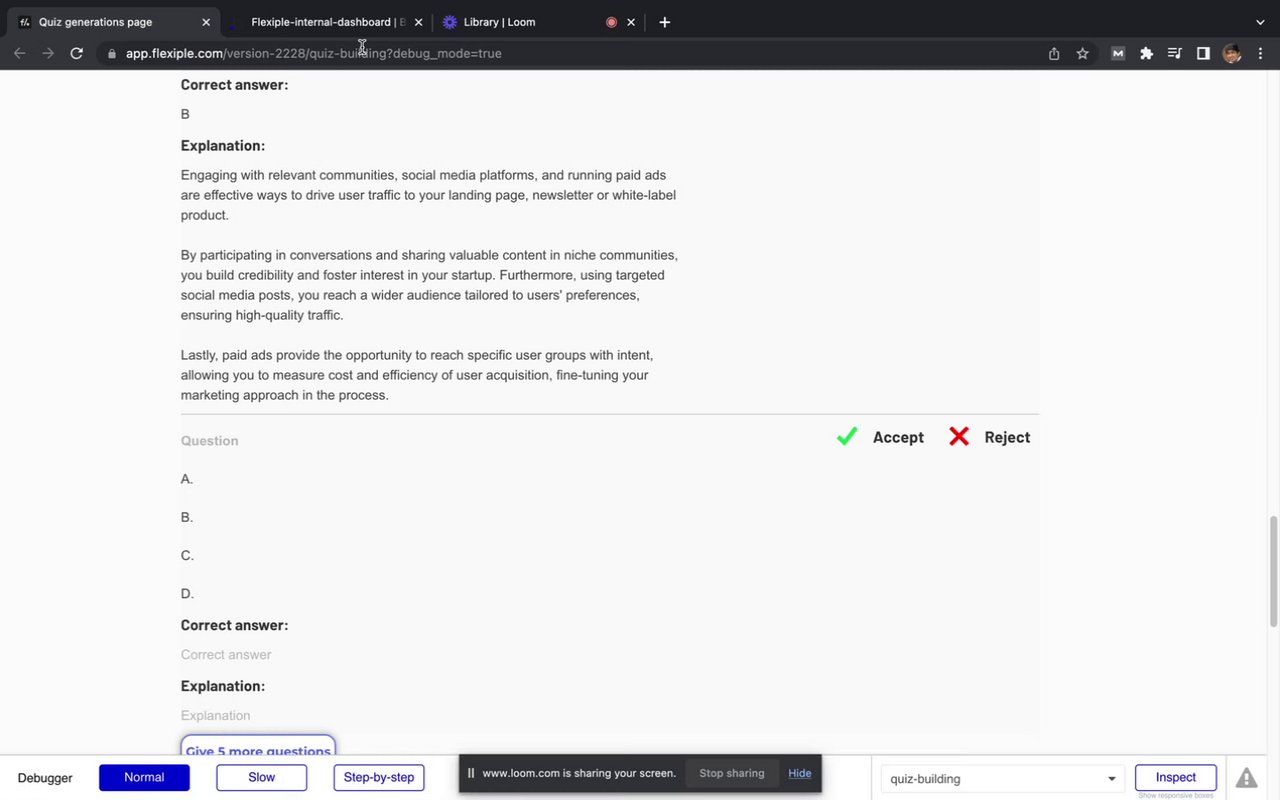Set debugger speed to Normal
Image resolution: width=1280 pixels, height=800 pixels.
click(144, 778)
